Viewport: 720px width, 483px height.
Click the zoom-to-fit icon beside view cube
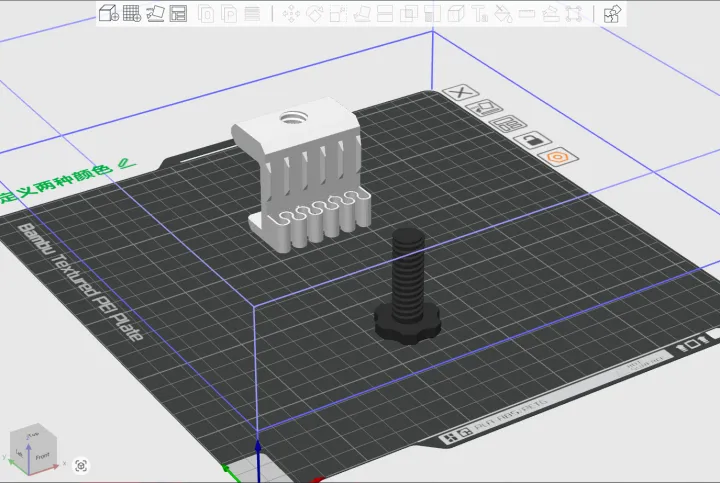point(81,466)
